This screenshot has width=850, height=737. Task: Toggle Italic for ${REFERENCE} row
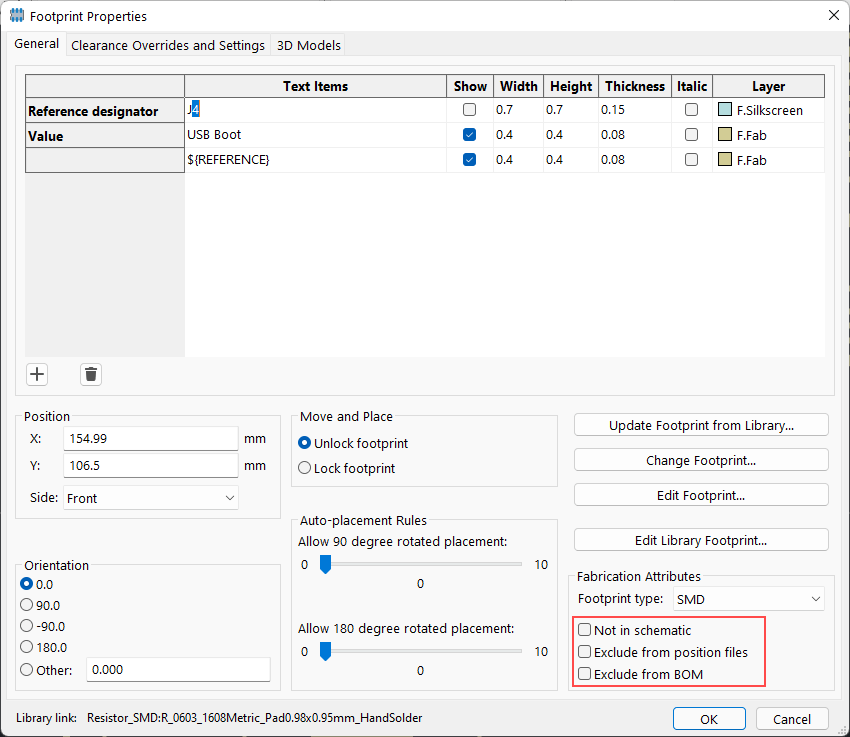[691, 159]
